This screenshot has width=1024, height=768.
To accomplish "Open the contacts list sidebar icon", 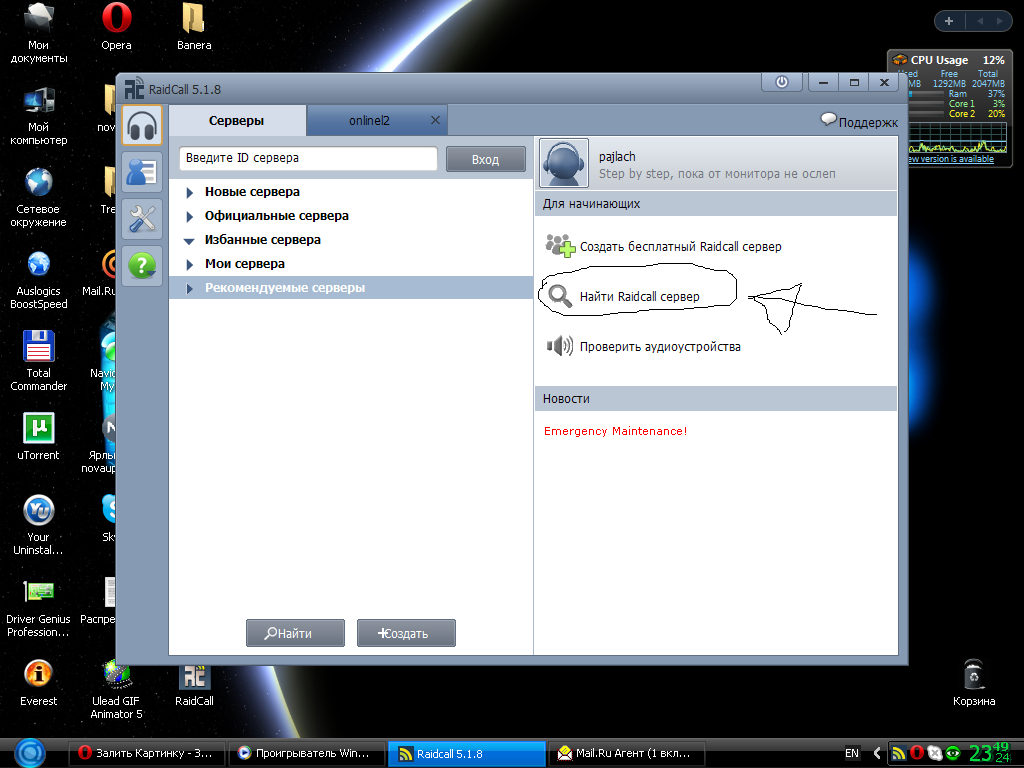I will pyautogui.click(x=142, y=172).
